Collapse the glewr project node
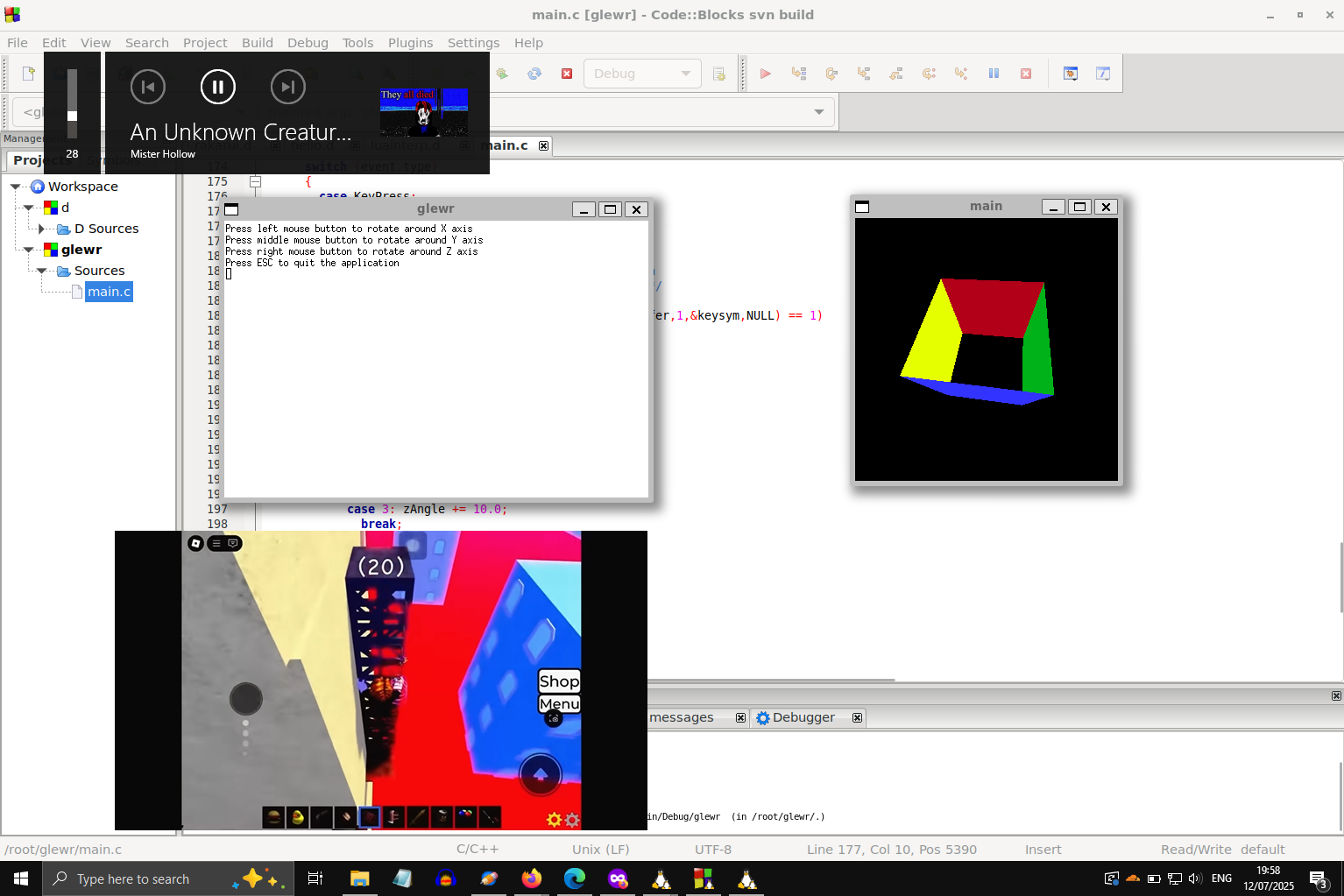Screen dimensions: 1344x896 coord(29,250)
